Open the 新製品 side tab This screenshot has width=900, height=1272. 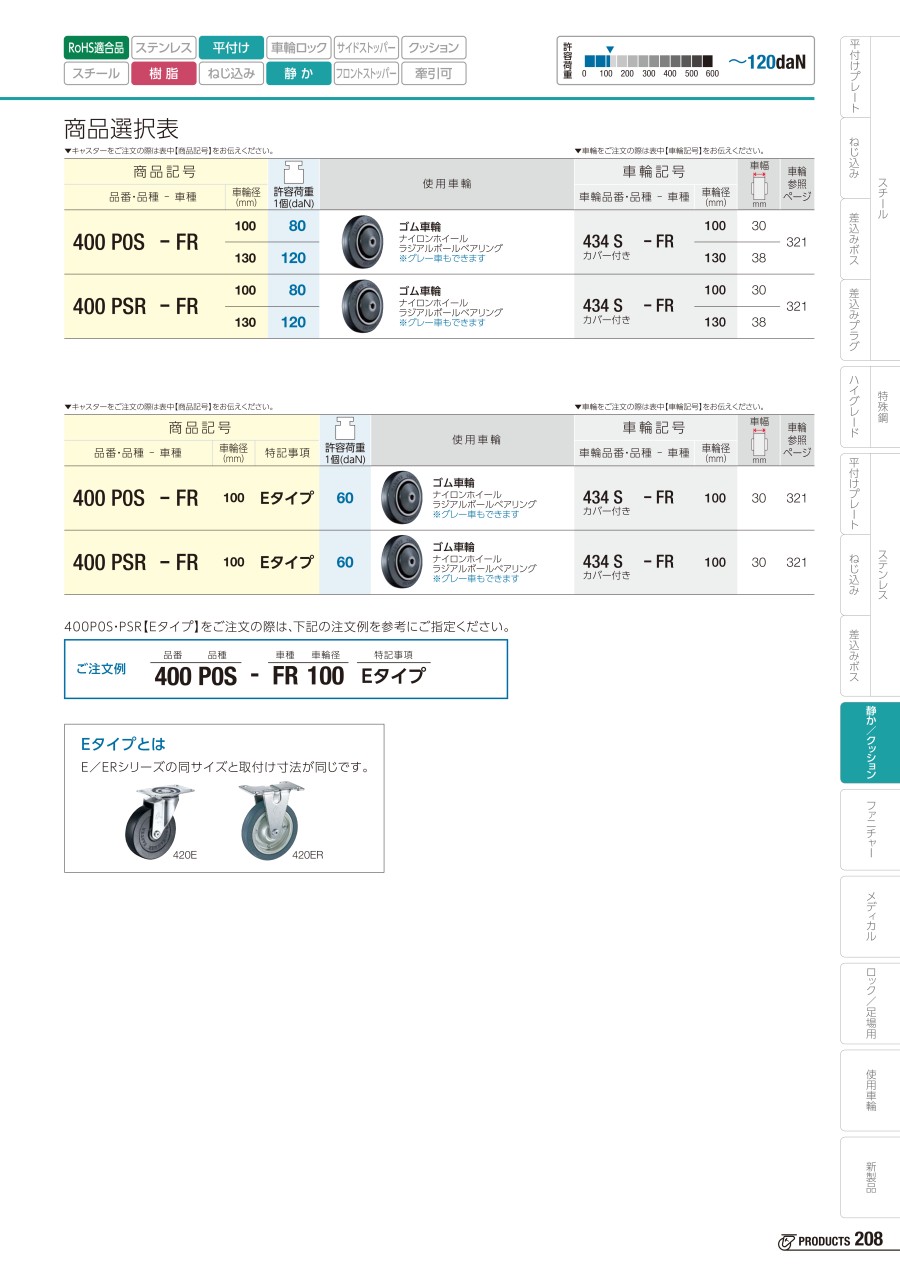tap(870, 1176)
